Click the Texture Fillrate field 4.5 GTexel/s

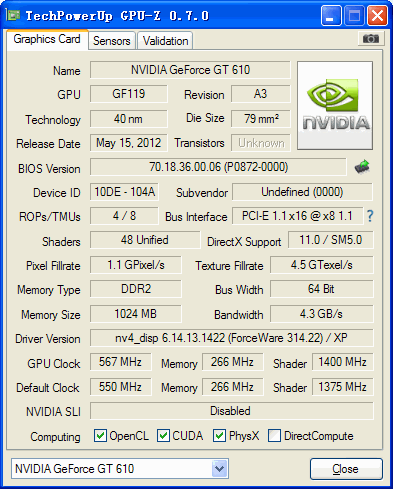tap(322, 265)
